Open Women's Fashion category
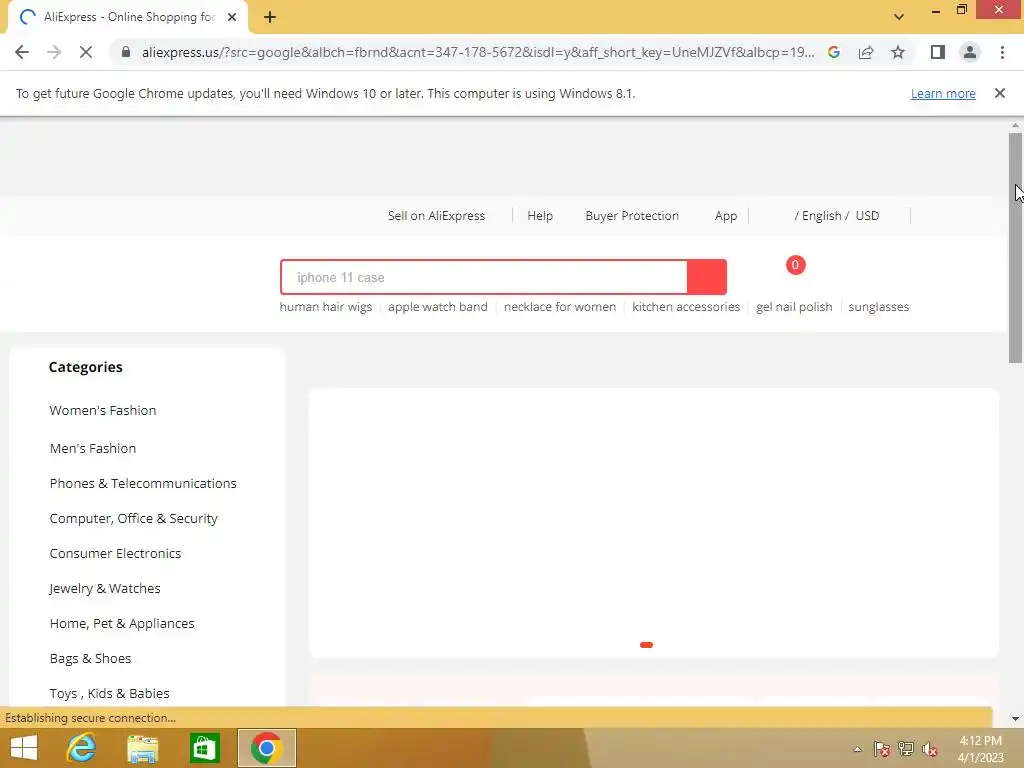The width and height of the screenshot is (1024, 768). [x=103, y=410]
